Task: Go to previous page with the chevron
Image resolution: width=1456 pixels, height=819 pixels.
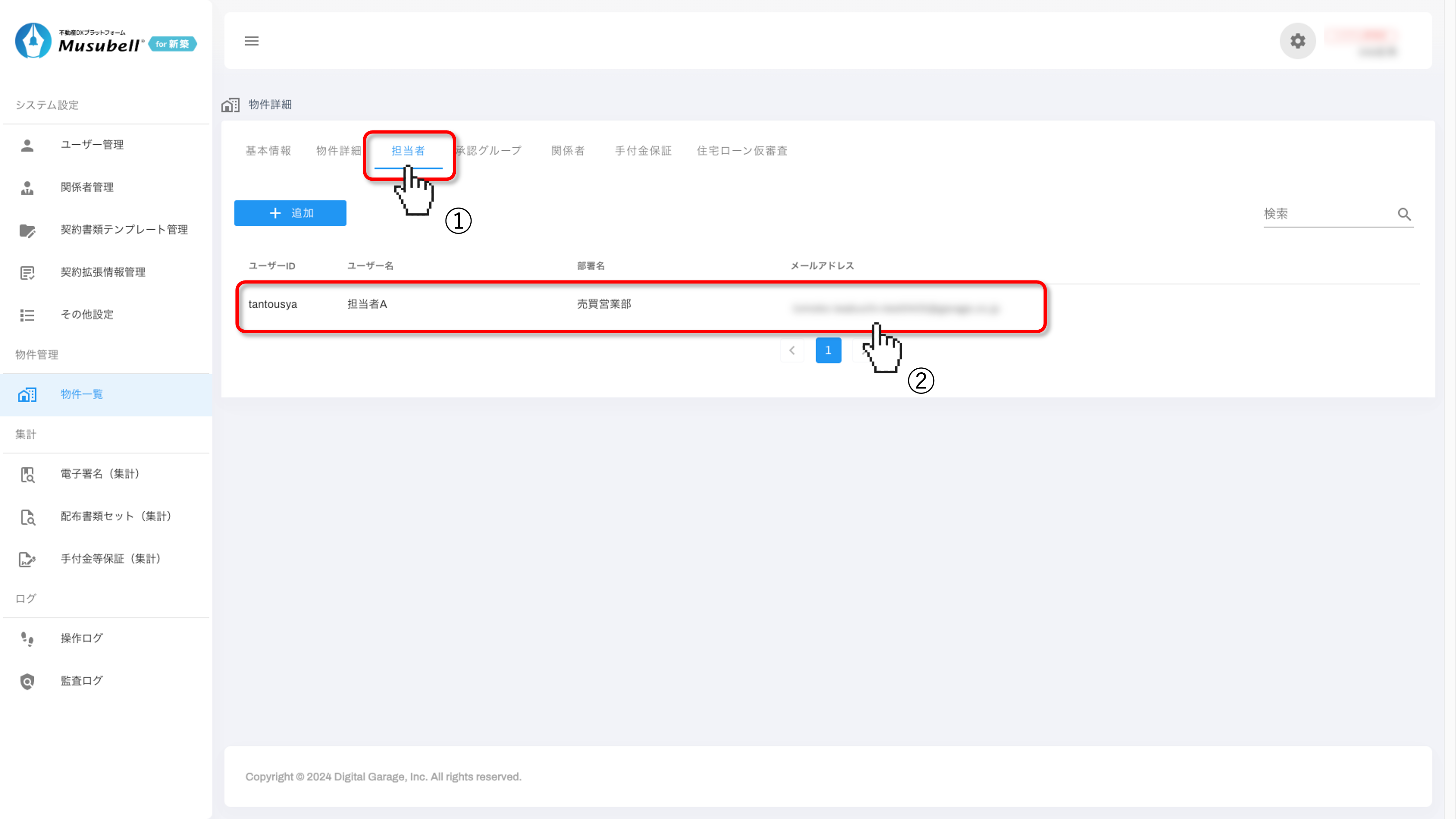Action: 792,350
